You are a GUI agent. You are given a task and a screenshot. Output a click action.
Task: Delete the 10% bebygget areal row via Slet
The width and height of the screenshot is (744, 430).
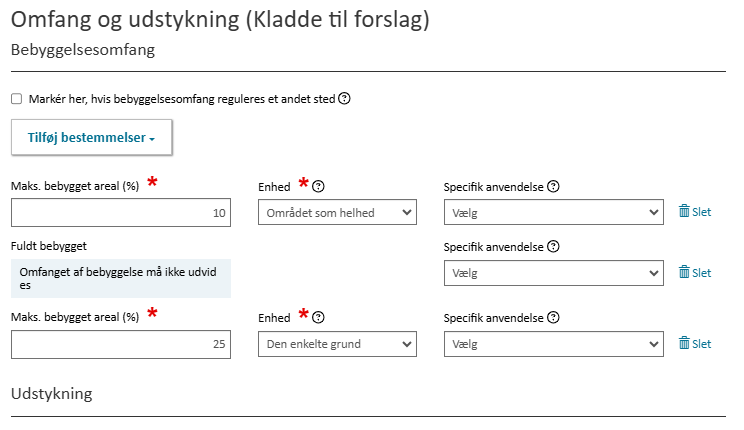695,212
